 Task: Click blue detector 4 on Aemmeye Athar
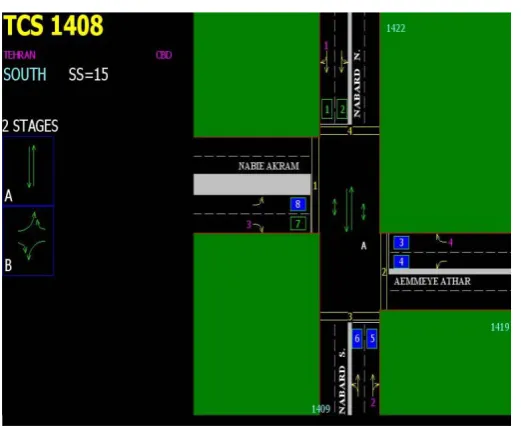tap(401, 262)
